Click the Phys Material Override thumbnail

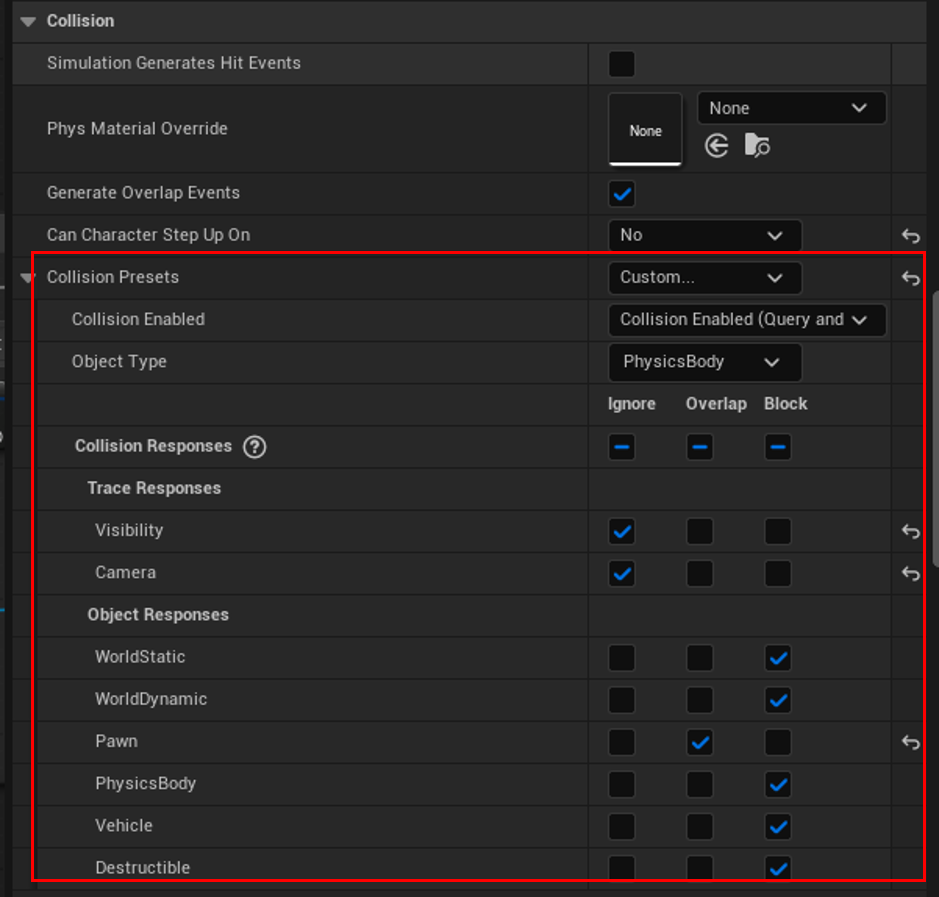tap(645, 129)
